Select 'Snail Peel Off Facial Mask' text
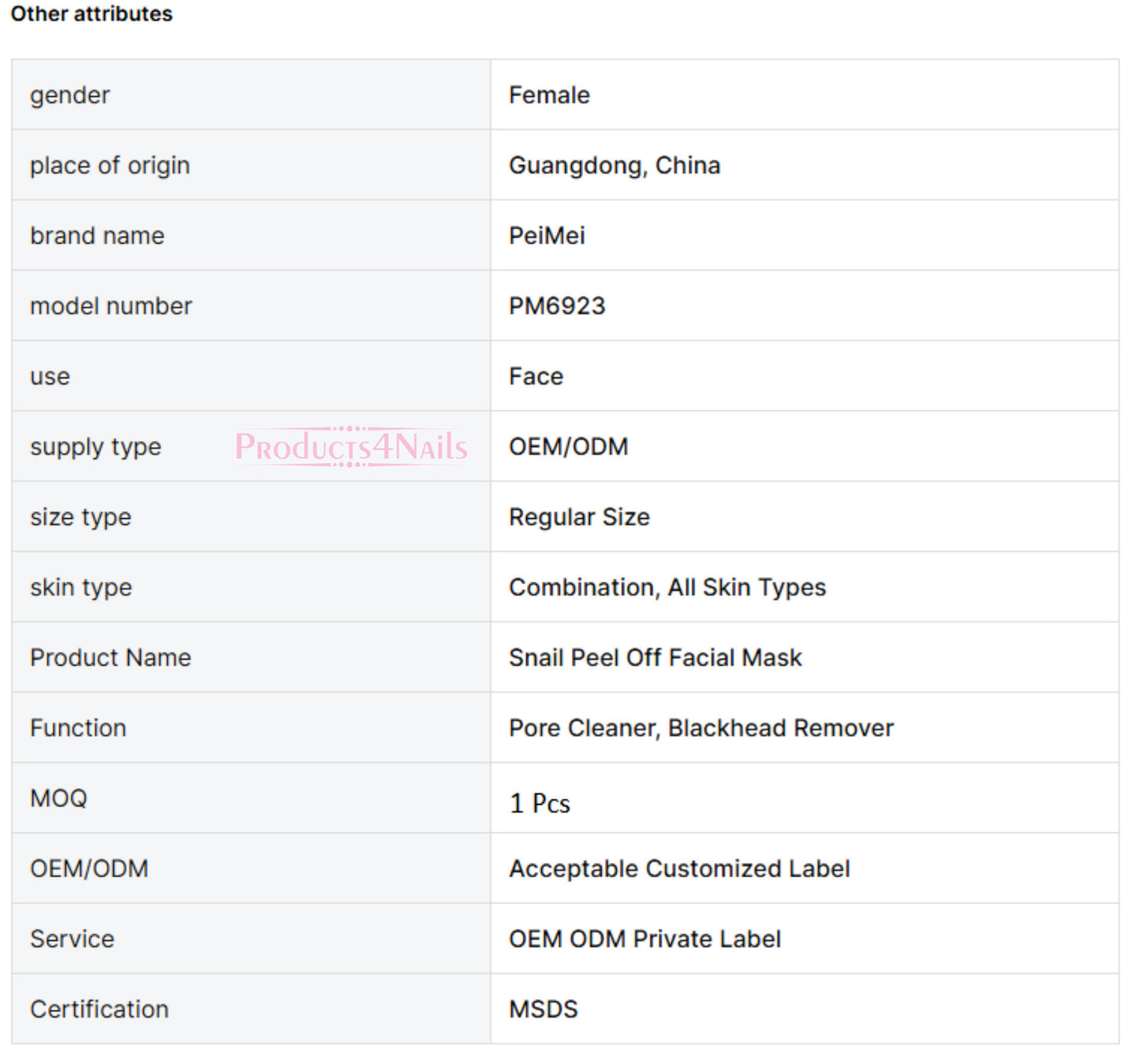Screen dimensions: 1140x1064 click(x=655, y=658)
